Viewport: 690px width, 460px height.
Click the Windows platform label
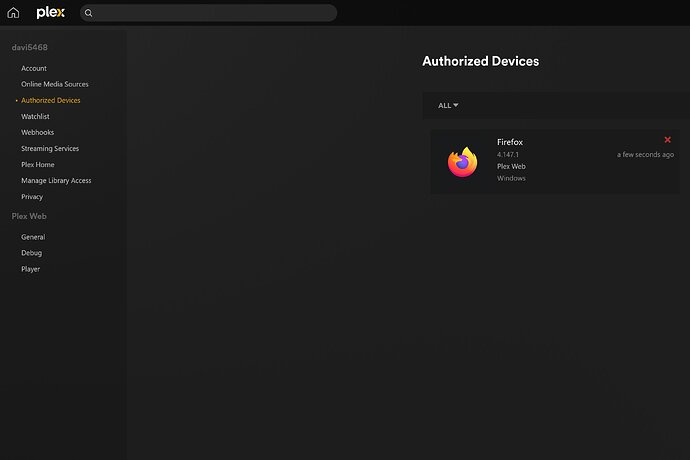coord(511,178)
